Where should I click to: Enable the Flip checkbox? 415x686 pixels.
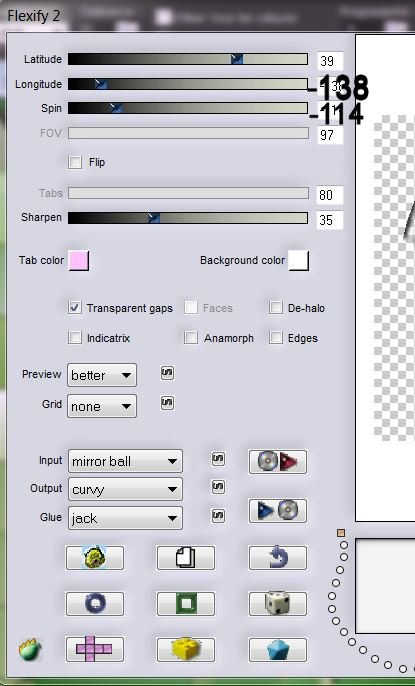click(x=75, y=162)
